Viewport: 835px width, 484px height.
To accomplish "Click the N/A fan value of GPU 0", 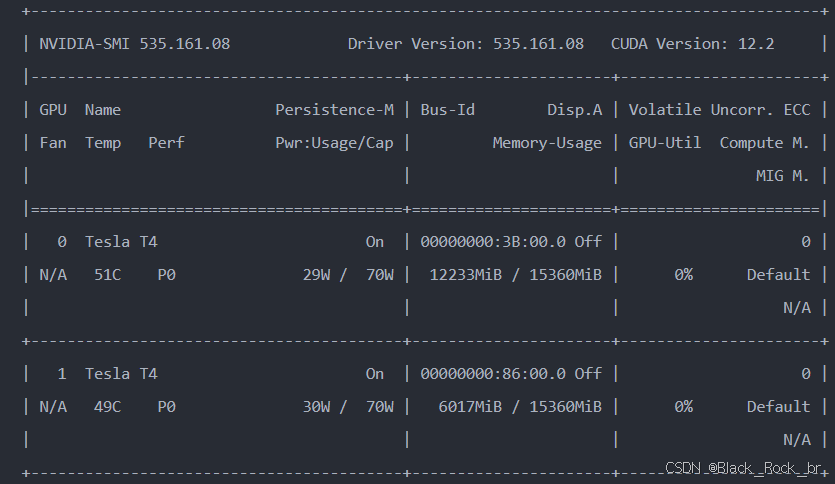I will point(53,275).
